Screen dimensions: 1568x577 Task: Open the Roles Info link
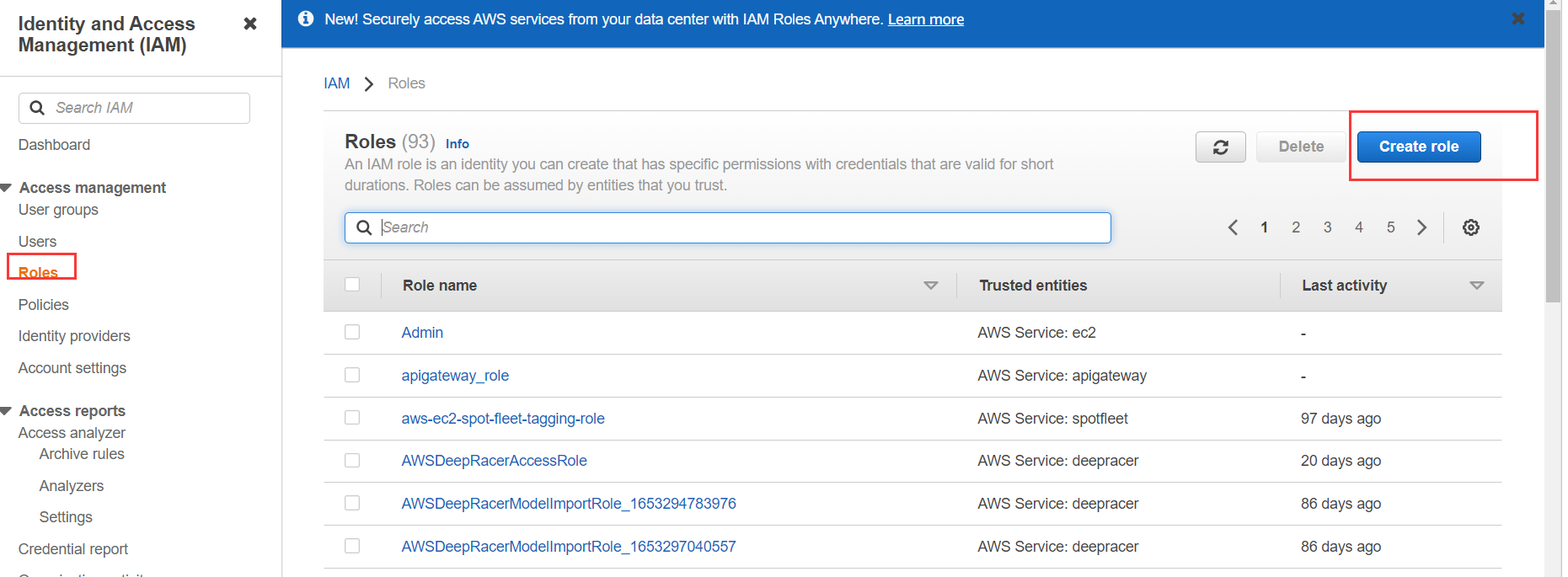click(x=458, y=144)
